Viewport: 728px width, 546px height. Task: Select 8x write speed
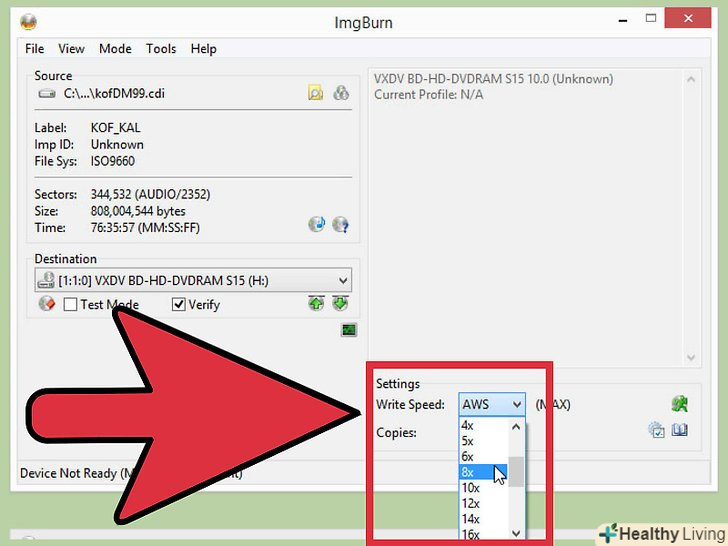tap(482, 472)
